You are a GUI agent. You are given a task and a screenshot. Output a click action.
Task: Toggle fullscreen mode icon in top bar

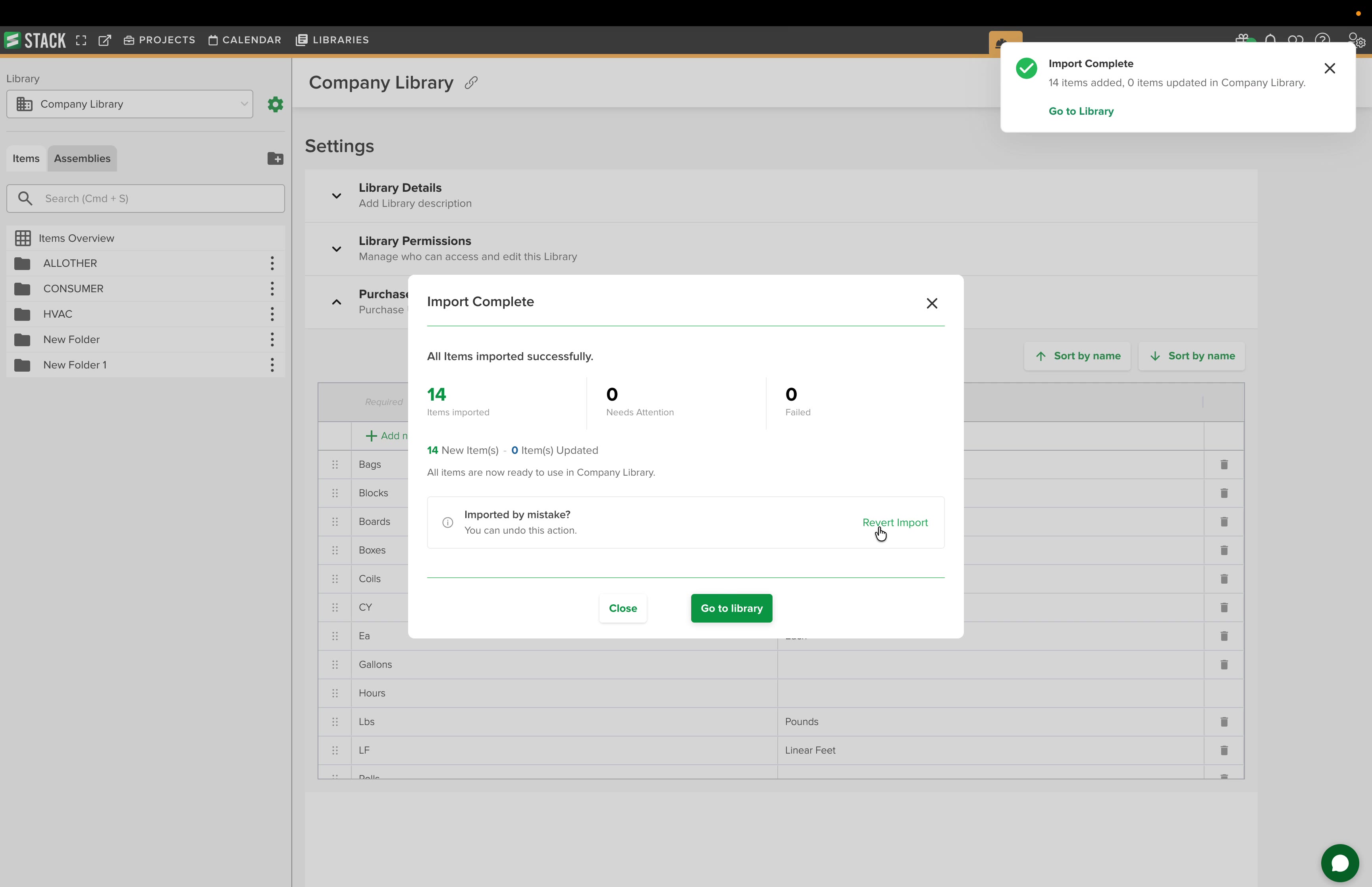pyautogui.click(x=81, y=40)
